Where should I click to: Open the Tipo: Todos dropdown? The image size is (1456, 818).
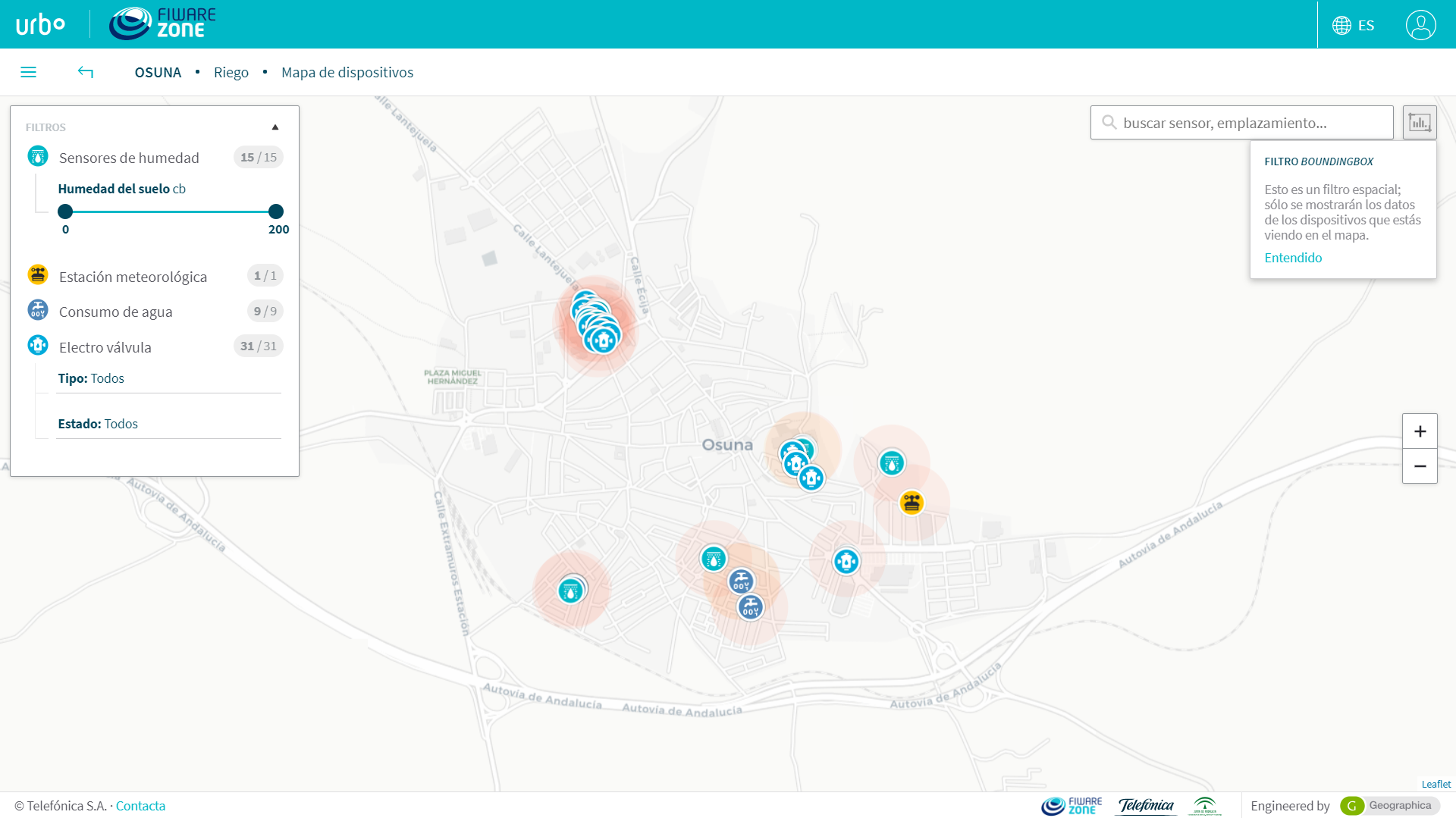[x=168, y=378]
